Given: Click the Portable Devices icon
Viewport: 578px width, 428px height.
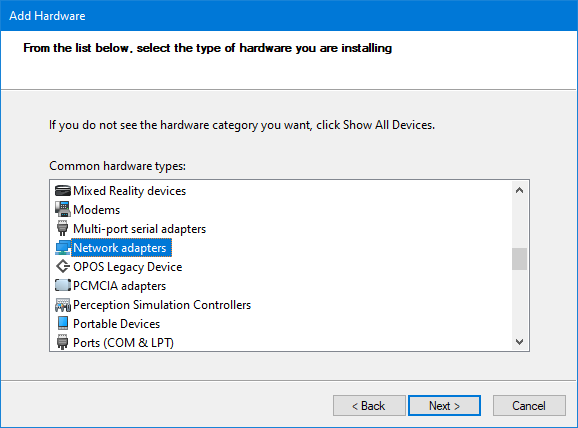Looking at the screenshot, I should 63,323.
